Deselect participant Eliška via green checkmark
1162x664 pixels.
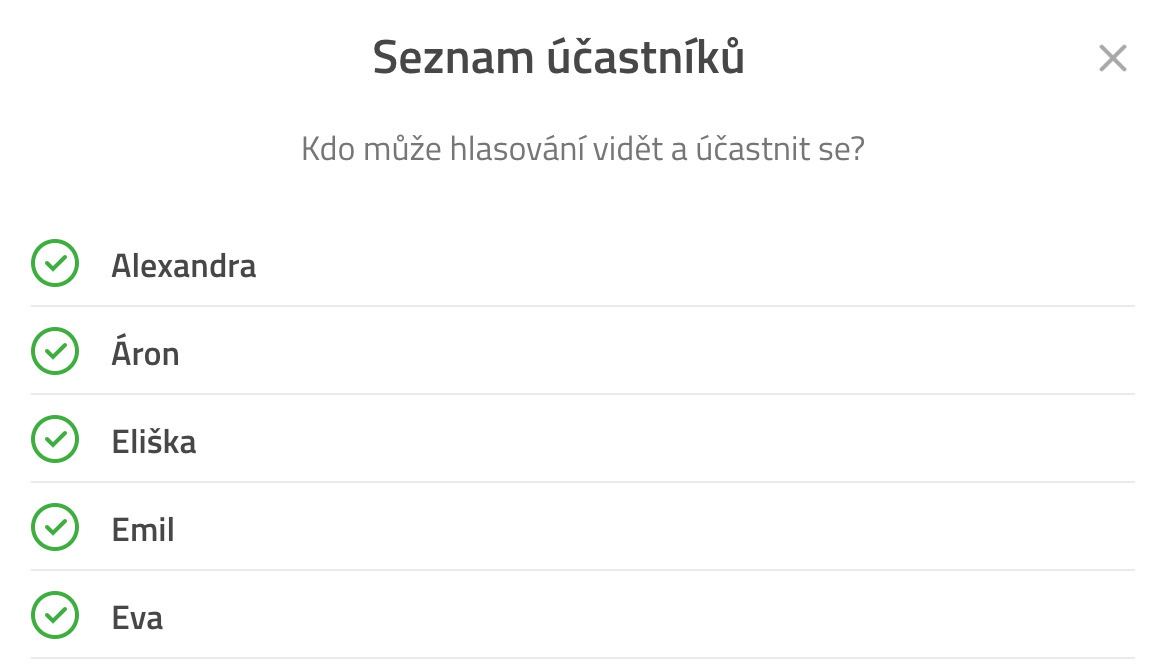[55, 439]
